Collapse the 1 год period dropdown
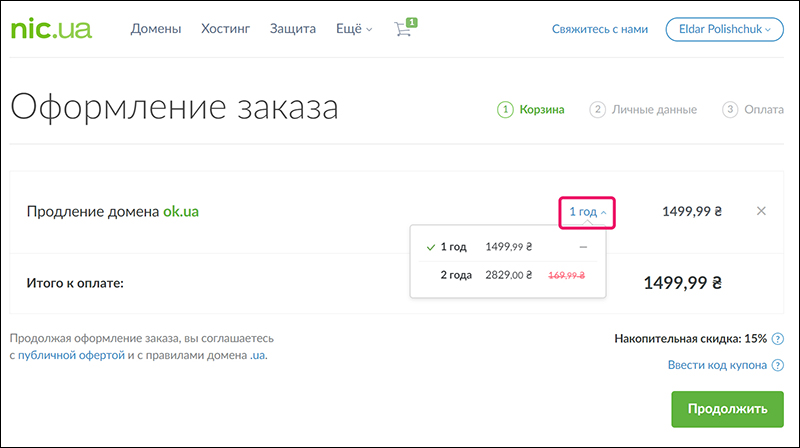Image resolution: width=800 pixels, height=448 pixels. (587, 212)
